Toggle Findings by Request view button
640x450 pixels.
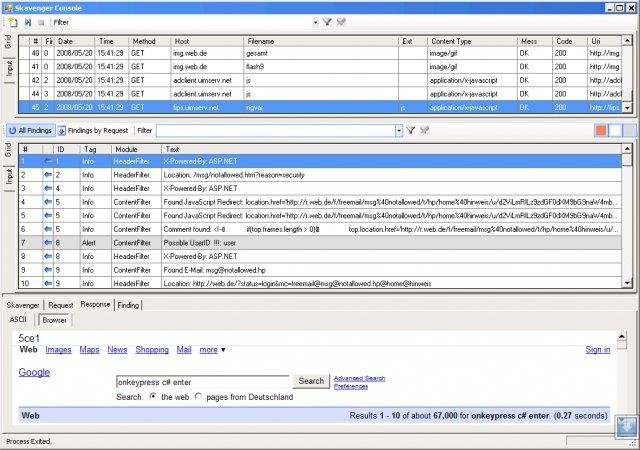93,130
